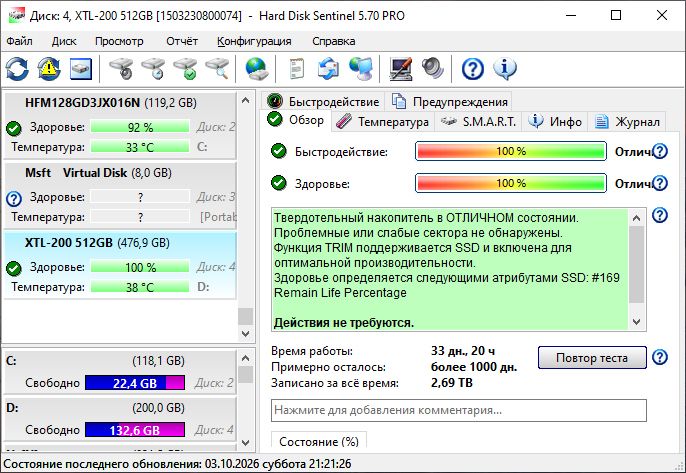Click the 33 °C temperature bar
The width and height of the screenshot is (686, 473).
[140, 147]
